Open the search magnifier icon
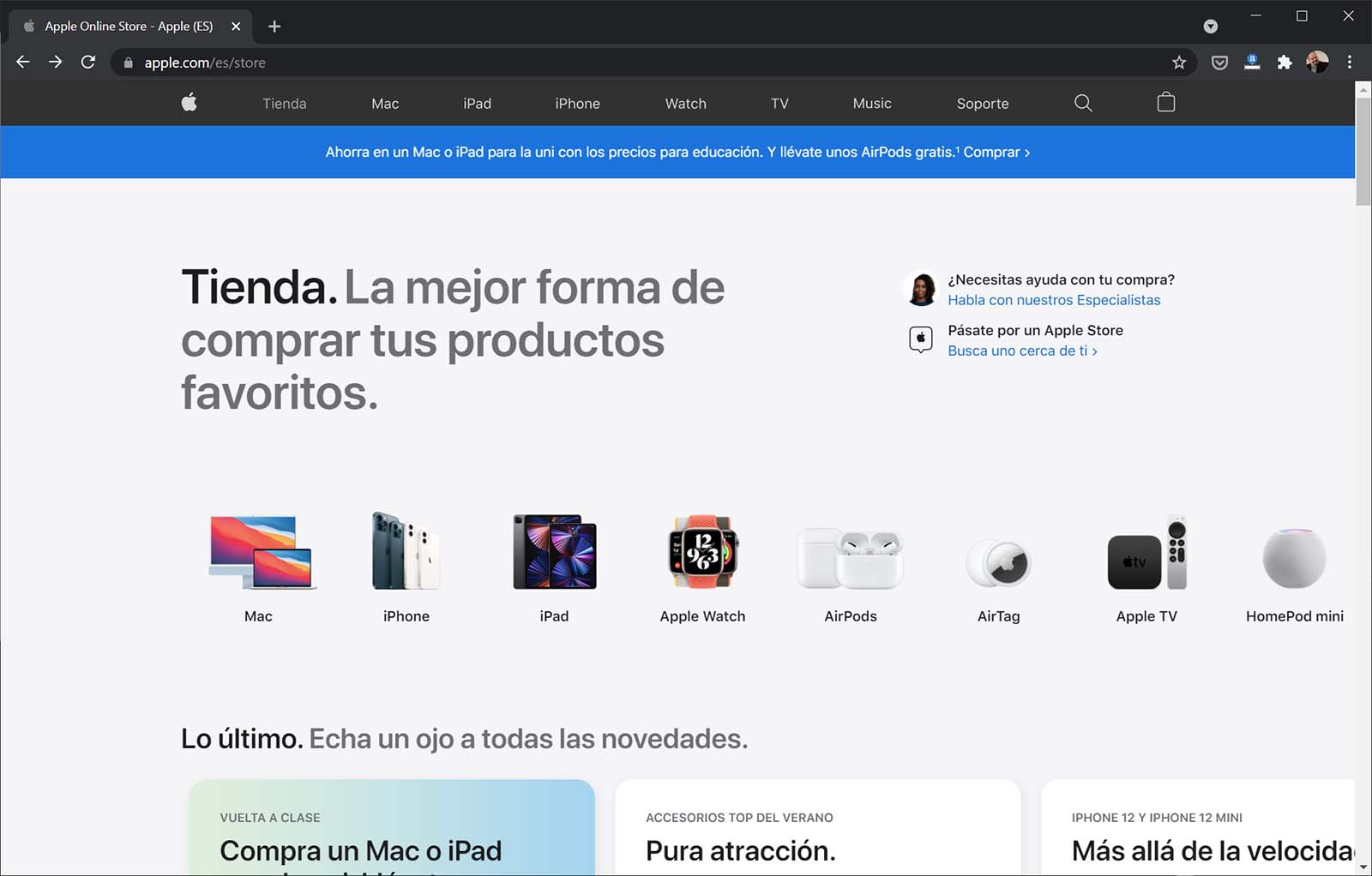The width and height of the screenshot is (1372, 876). click(x=1083, y=103)
